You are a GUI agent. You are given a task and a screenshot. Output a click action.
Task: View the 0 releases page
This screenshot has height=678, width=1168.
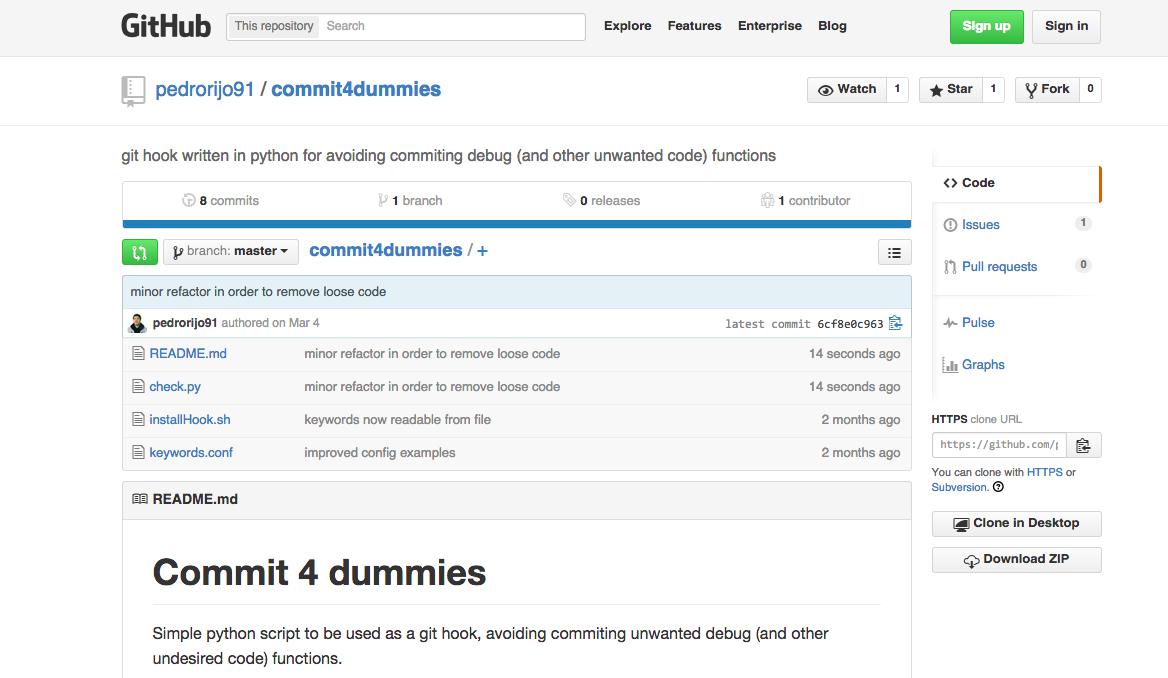point(601,200)
